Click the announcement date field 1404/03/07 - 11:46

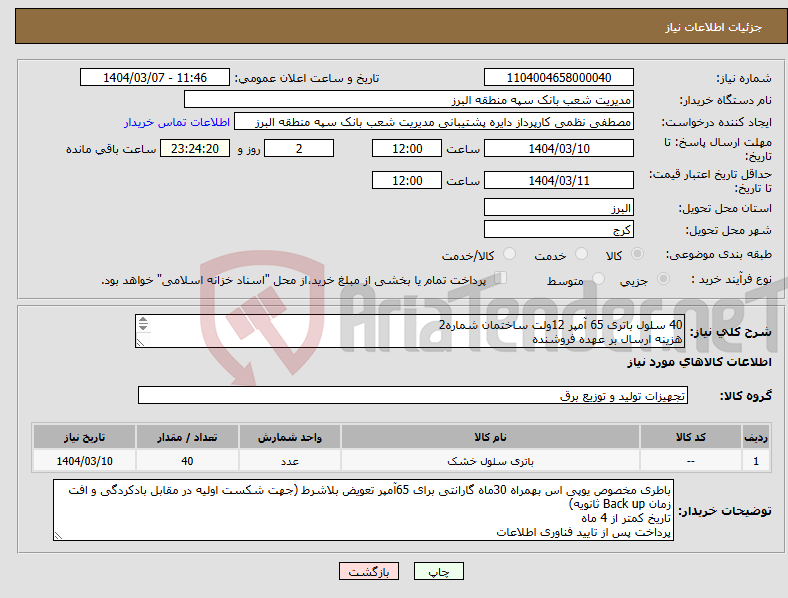point(155,77)
